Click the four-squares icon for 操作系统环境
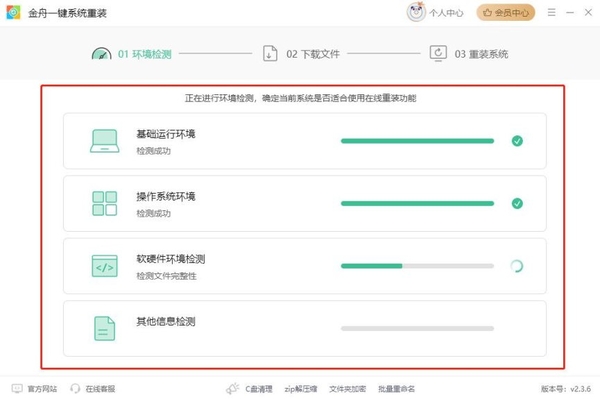 click(104, 204)
